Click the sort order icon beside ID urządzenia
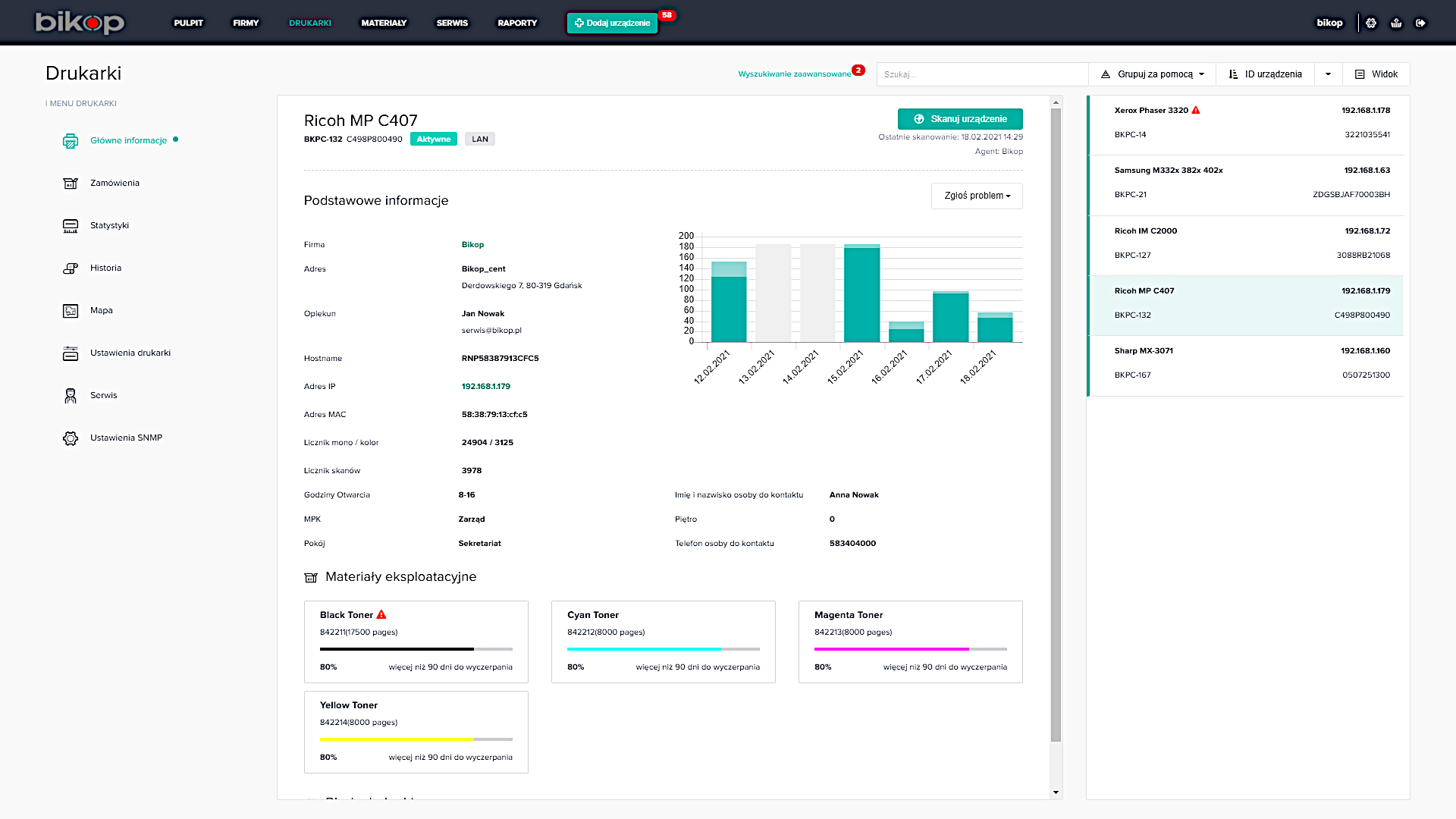The width and height of the screenshot is (1456, 819). click(1233, 74)
